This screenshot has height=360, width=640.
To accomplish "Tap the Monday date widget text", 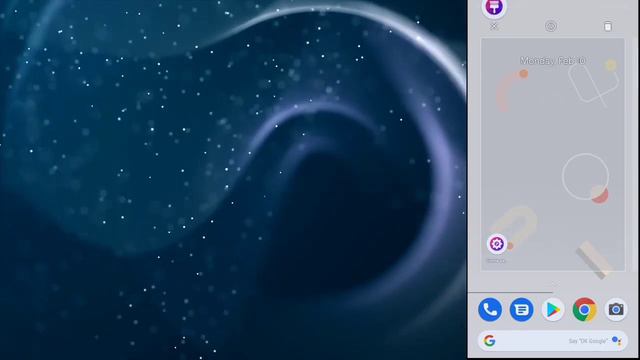I will [x=553, y=61].
